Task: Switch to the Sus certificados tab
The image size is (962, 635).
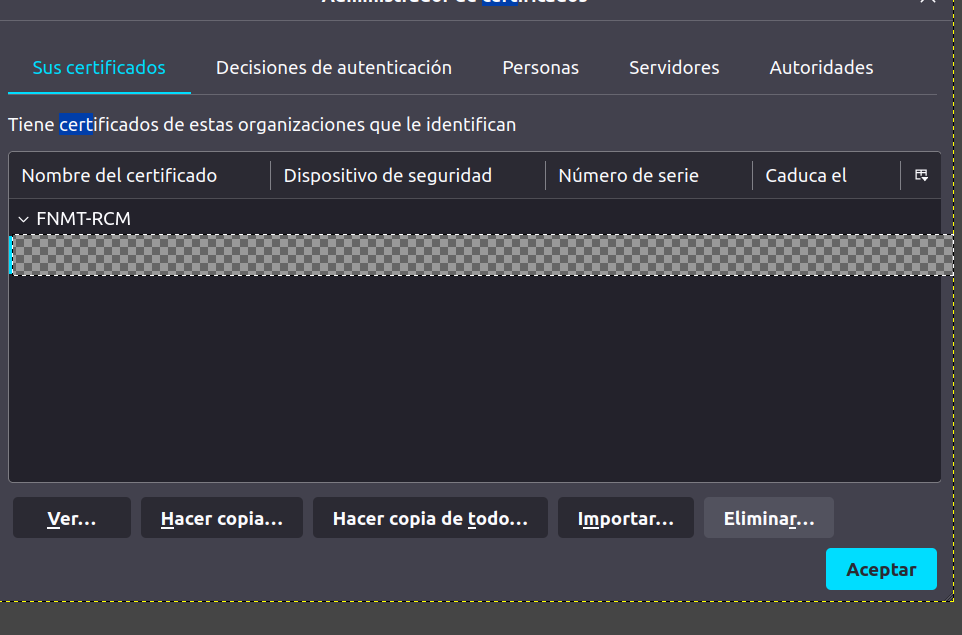Action: tap(99, 68)
